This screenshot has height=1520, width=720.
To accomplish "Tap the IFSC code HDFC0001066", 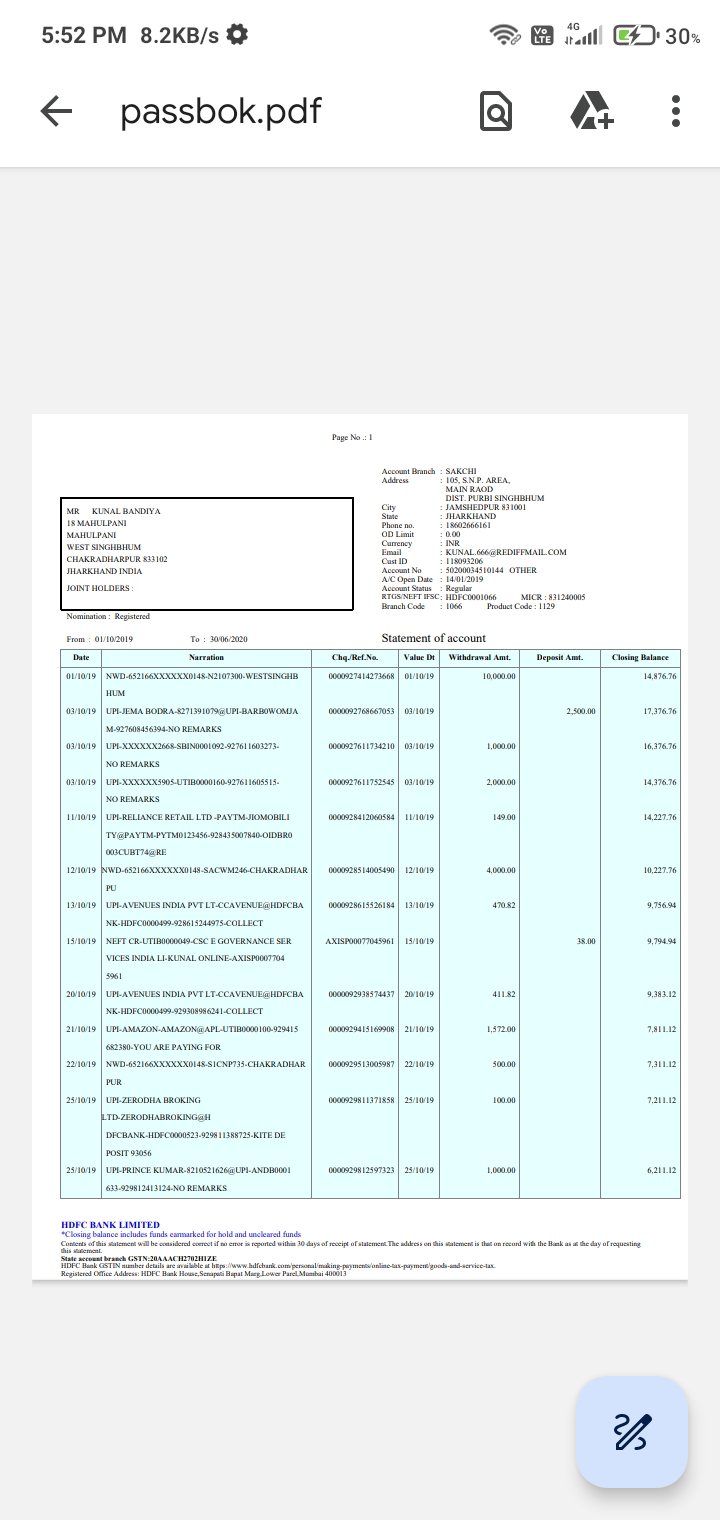I will [x=471, y=597].
